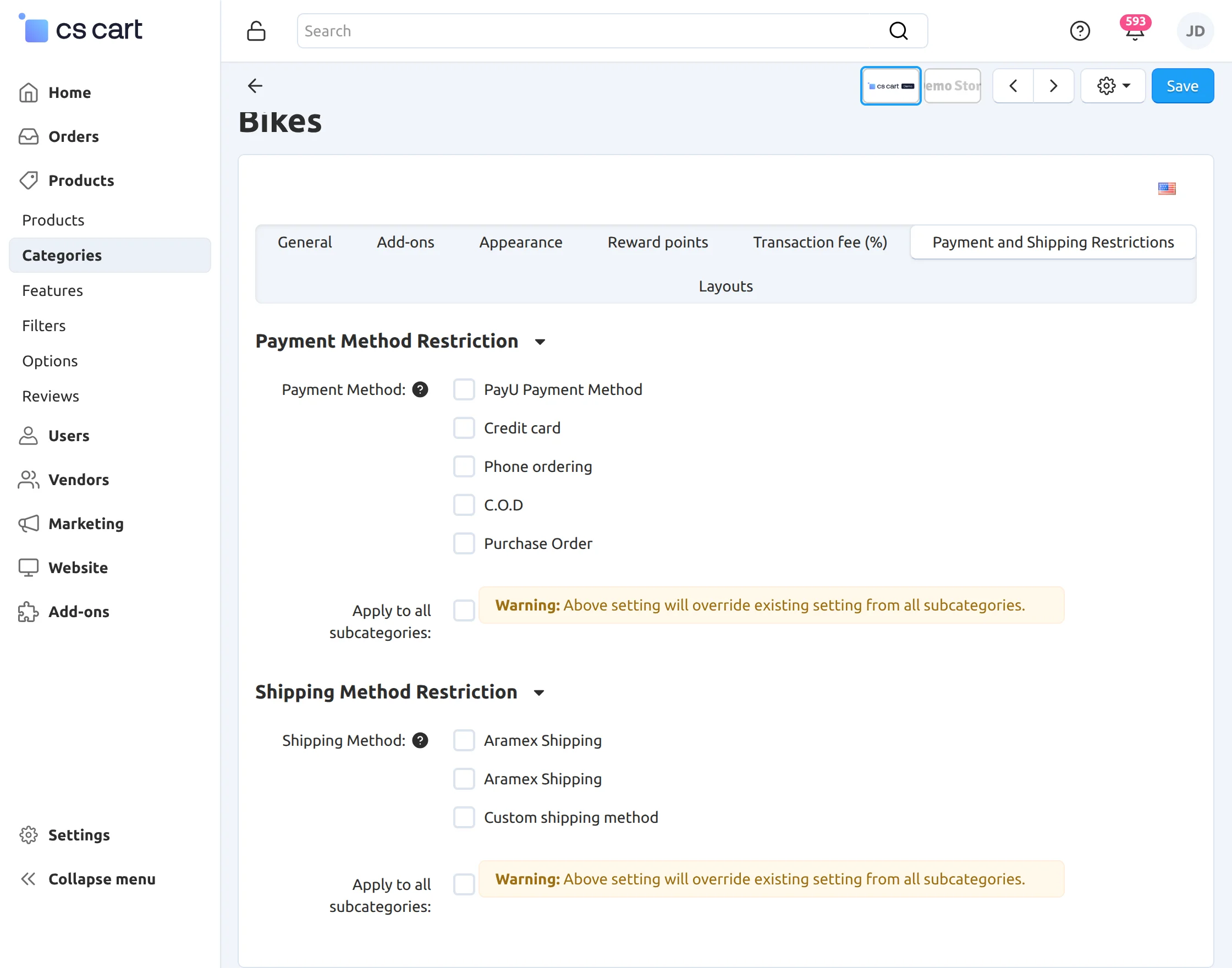Viewport: 1232px width, 968px height.
Task: Enable payment apply to all subcategories
Action: click(x=464, y=610)
